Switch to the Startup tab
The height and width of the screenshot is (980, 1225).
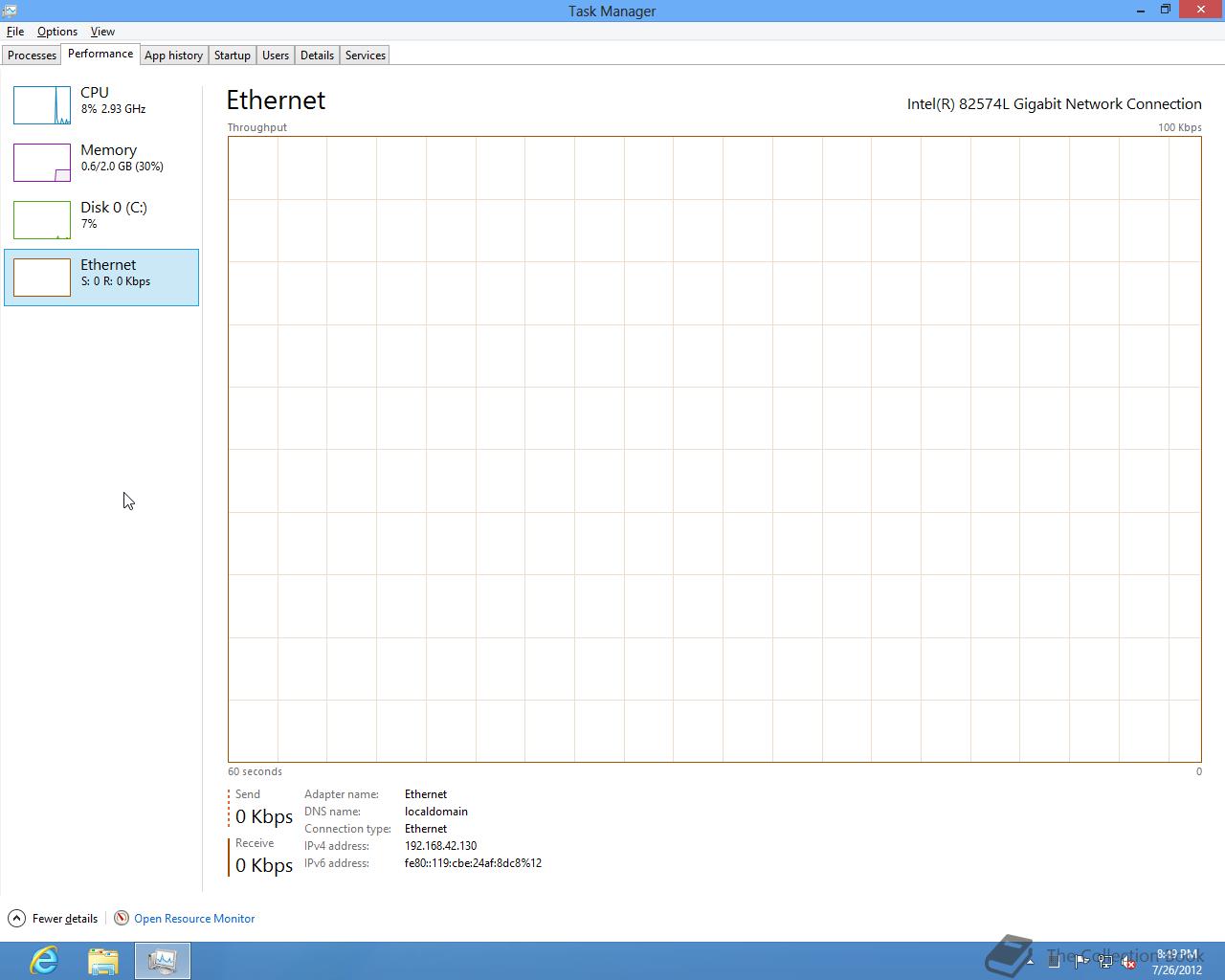click(x=233, y=56)
